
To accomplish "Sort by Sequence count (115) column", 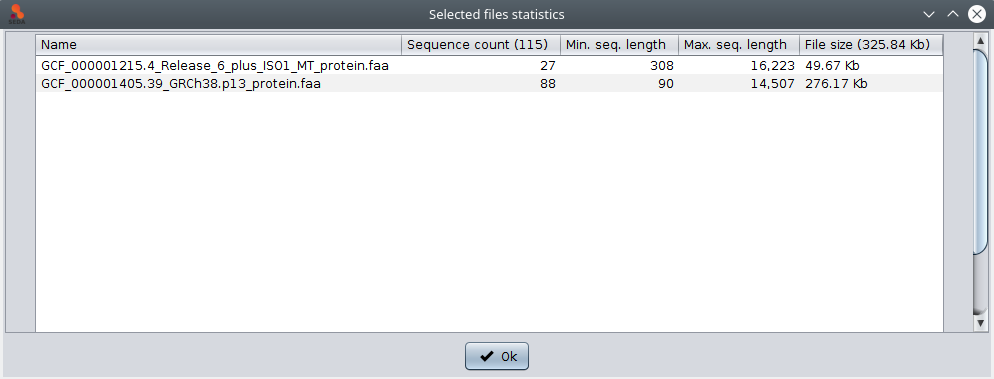I will [481, 45].
